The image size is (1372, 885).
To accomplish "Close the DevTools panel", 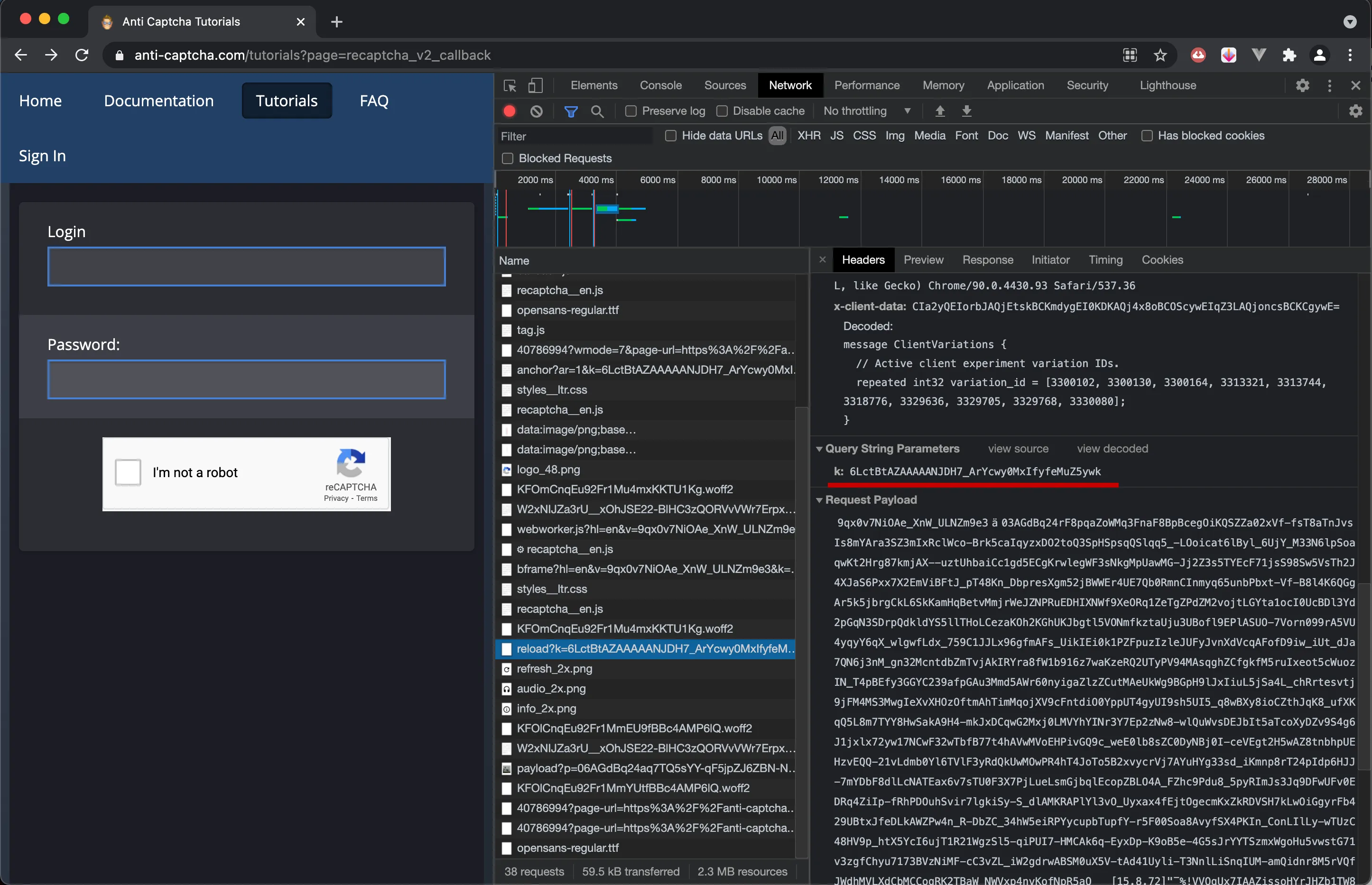I will pyautogui.click(x=1355, y=86).
